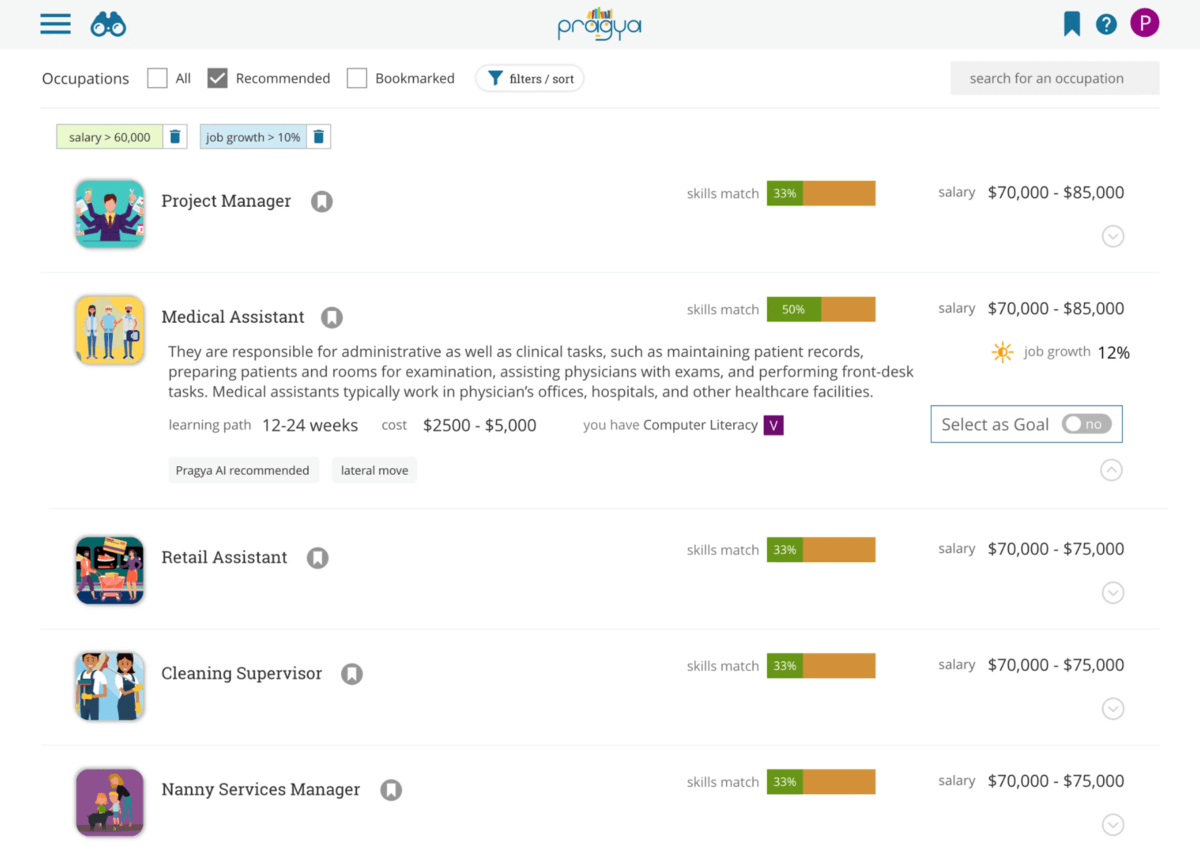Expand the Retail Assistant row
Image resolution: width=1200 pixels, height=849 pixels.
(1112, 593)
